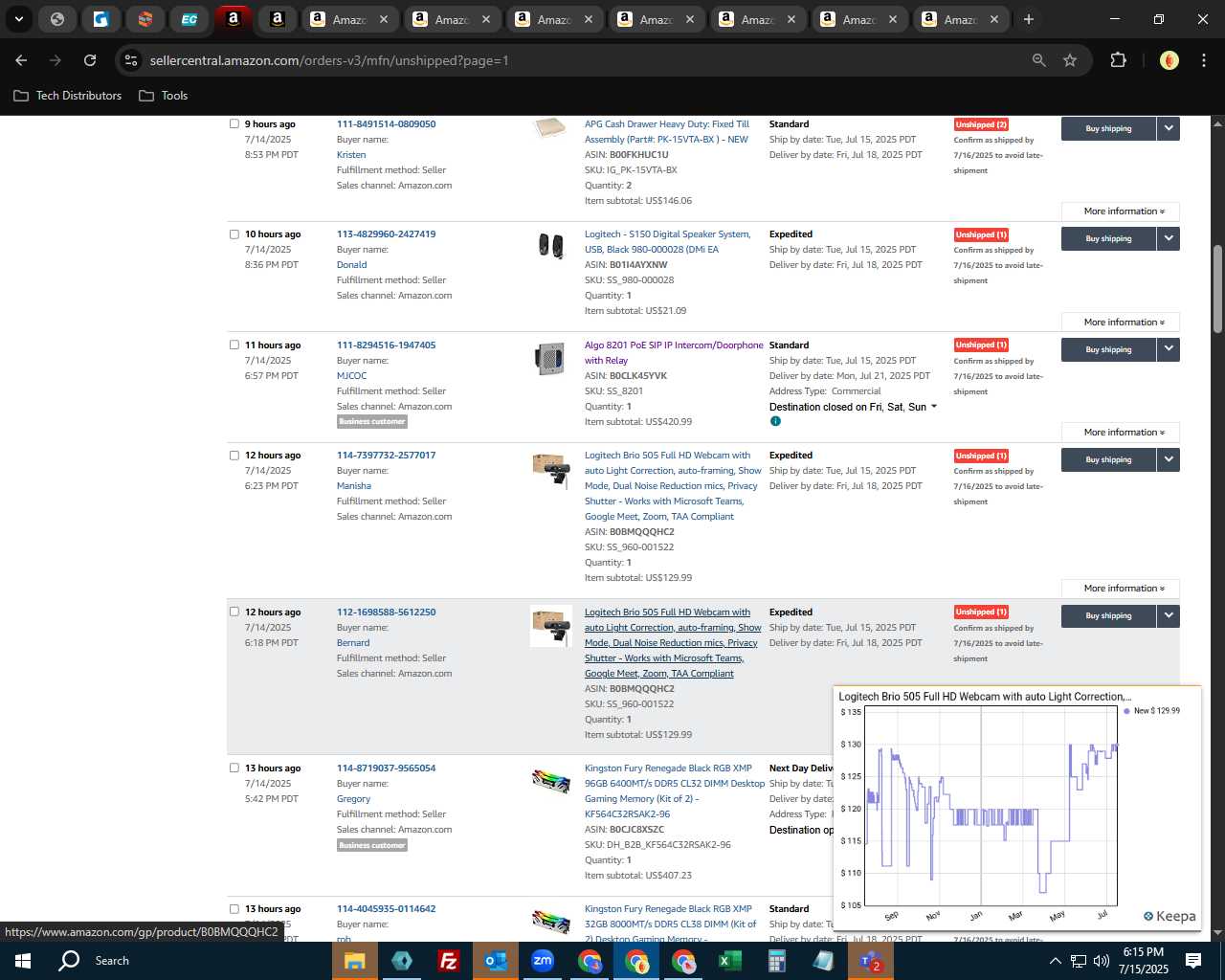The image size is (1225, 980).
Task: Open the Tools bookmarks folder
Action: 163,96
